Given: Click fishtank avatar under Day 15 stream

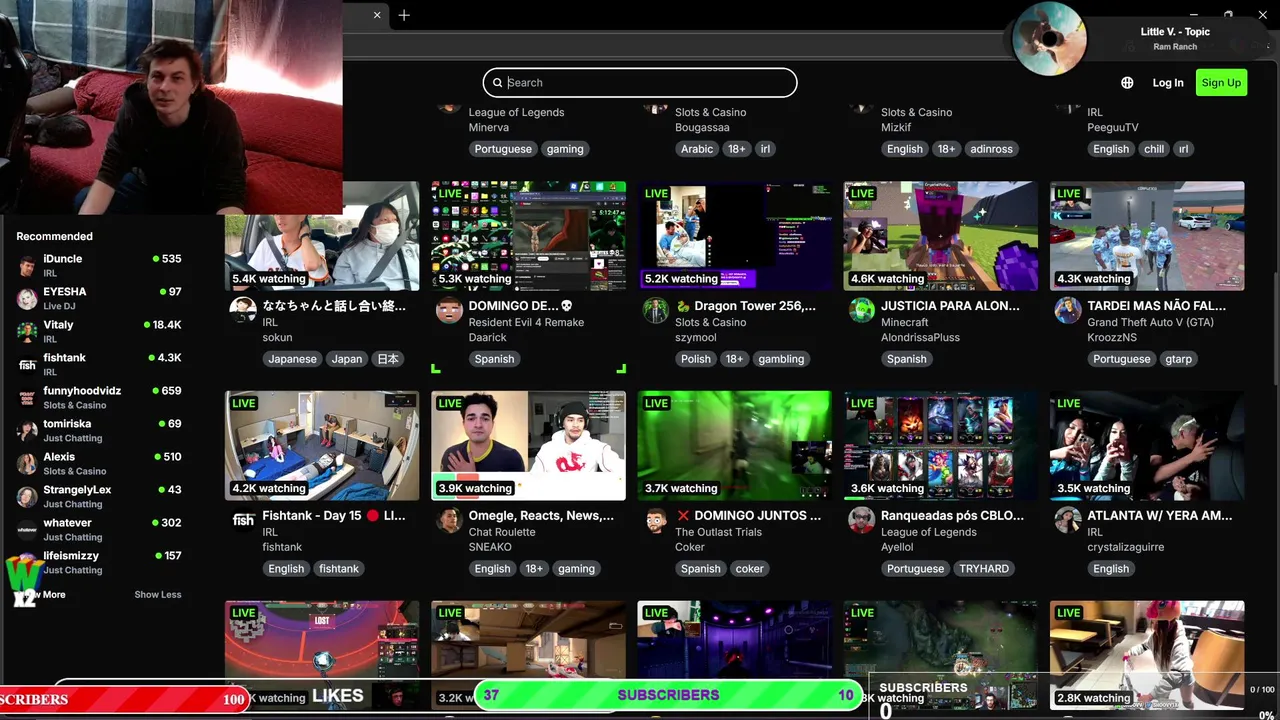Looking at the screenshot, I should tap(243, 520).
